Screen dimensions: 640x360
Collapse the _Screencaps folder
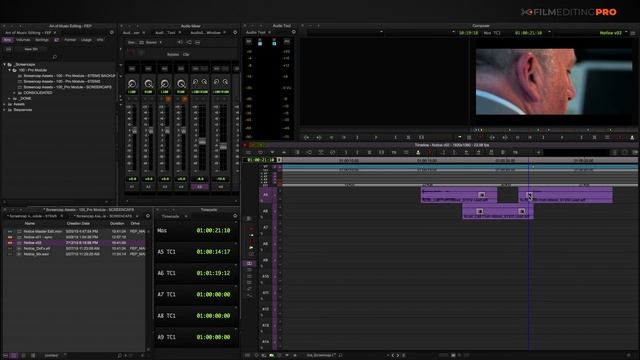(4, 64)
